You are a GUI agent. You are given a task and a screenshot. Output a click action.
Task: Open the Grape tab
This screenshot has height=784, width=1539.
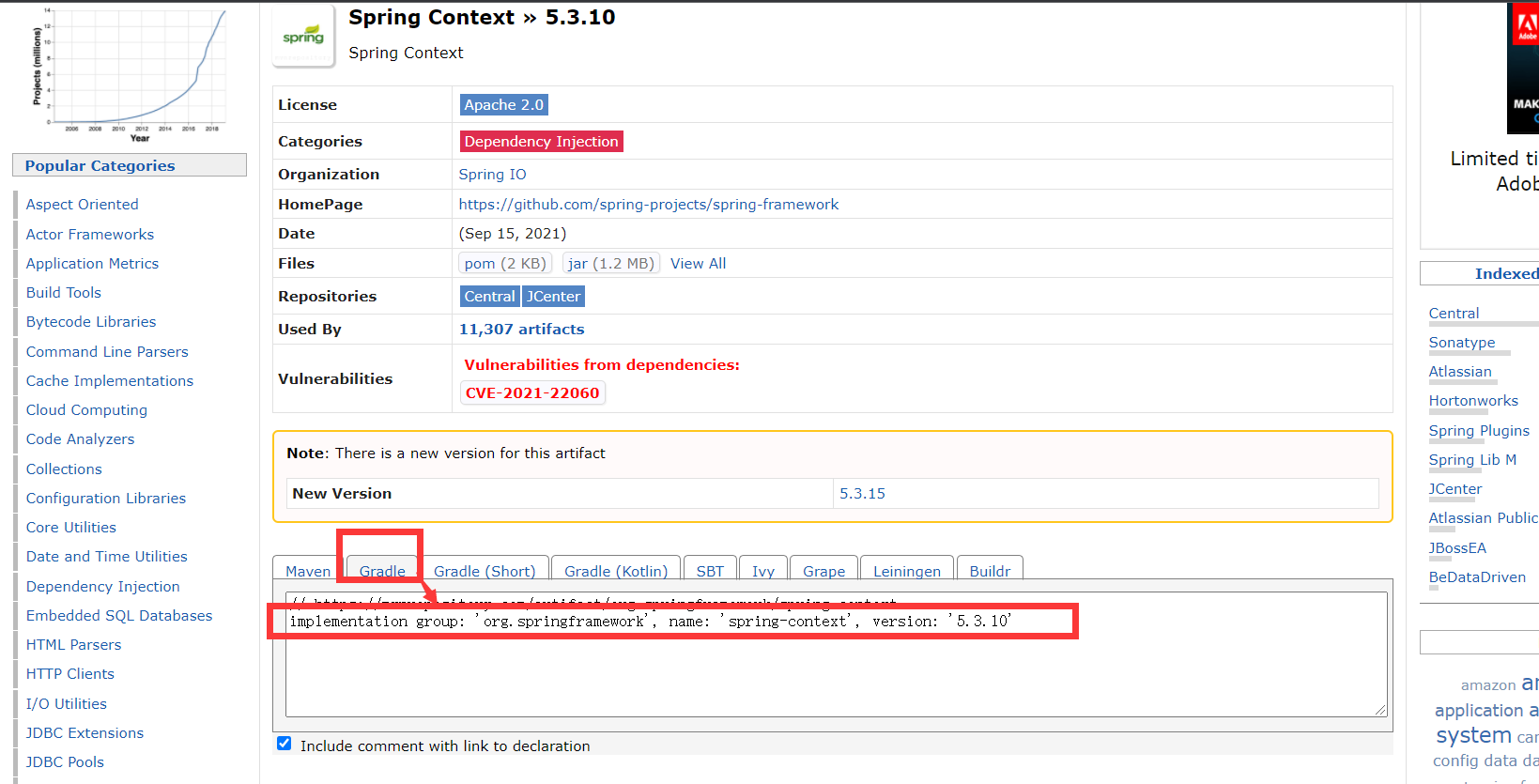tap(824, 571)
